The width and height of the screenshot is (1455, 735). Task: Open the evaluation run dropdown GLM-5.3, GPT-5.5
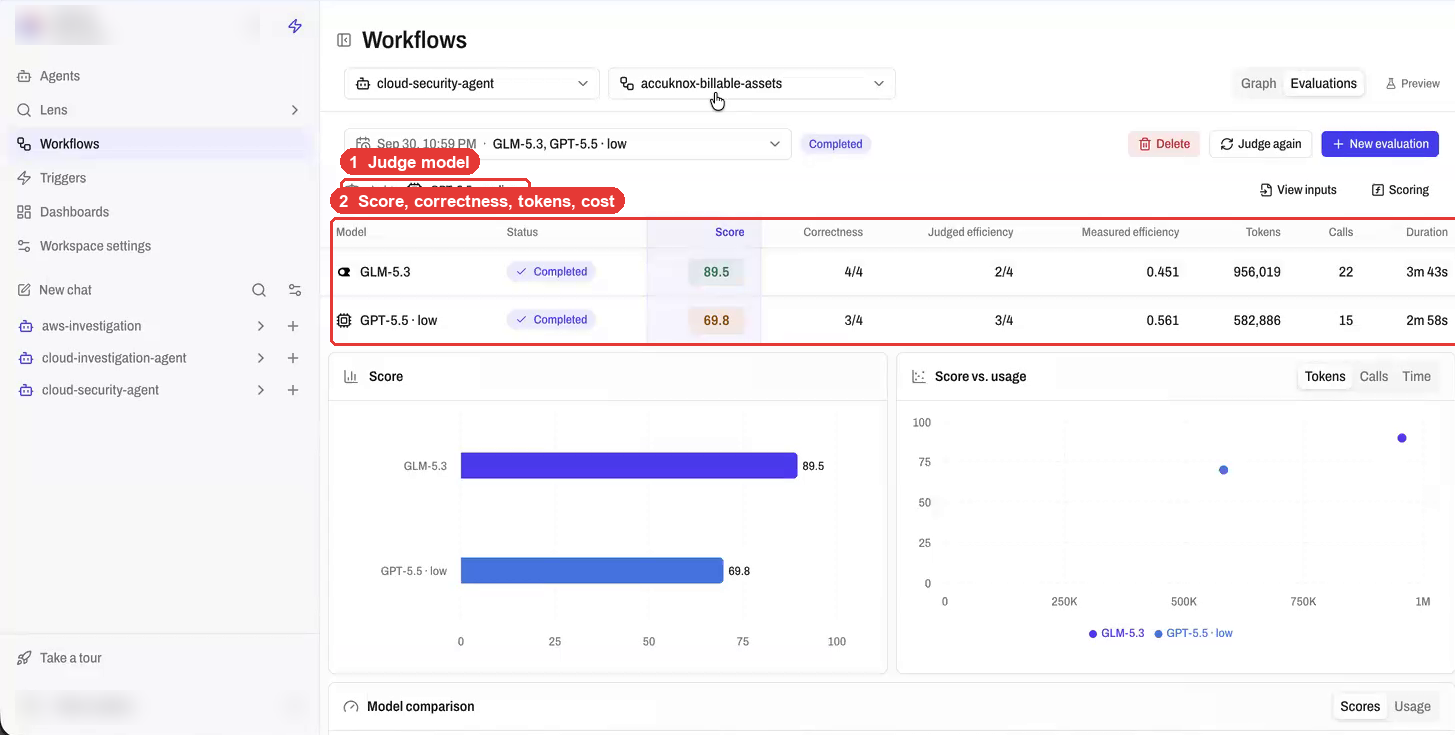point(568,144)
